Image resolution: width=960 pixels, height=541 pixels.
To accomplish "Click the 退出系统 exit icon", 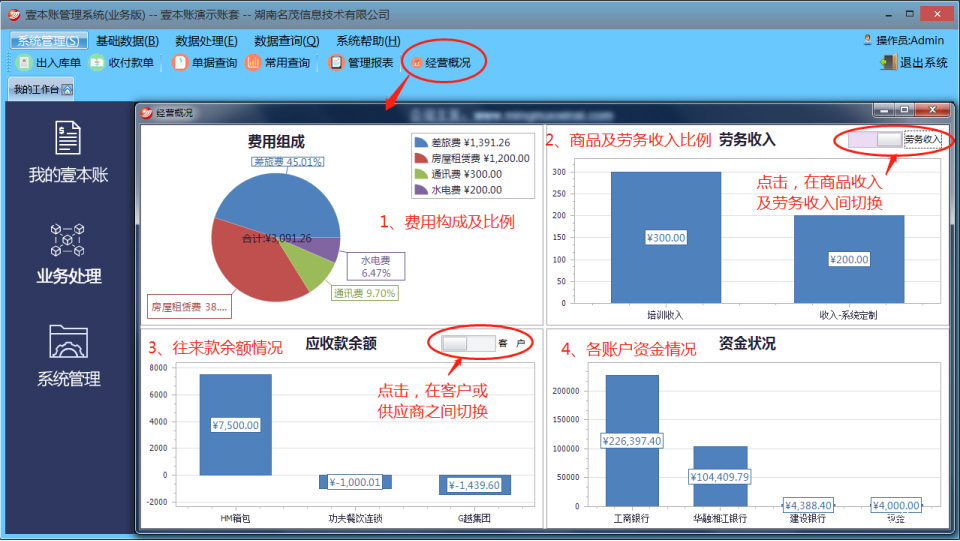I will coord(887,63).
